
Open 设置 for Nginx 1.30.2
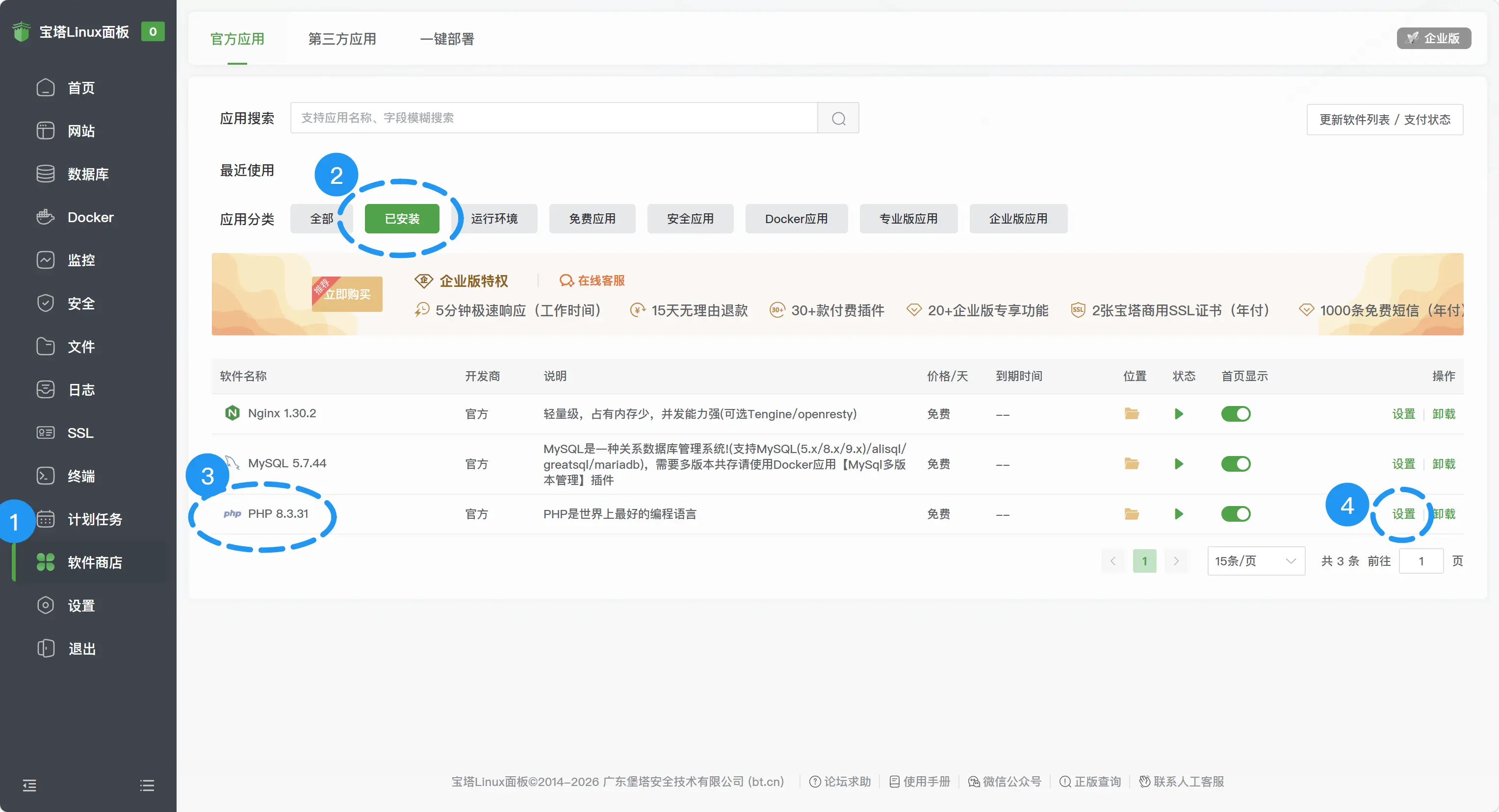pyautogui.click(x=1403, y=413)
